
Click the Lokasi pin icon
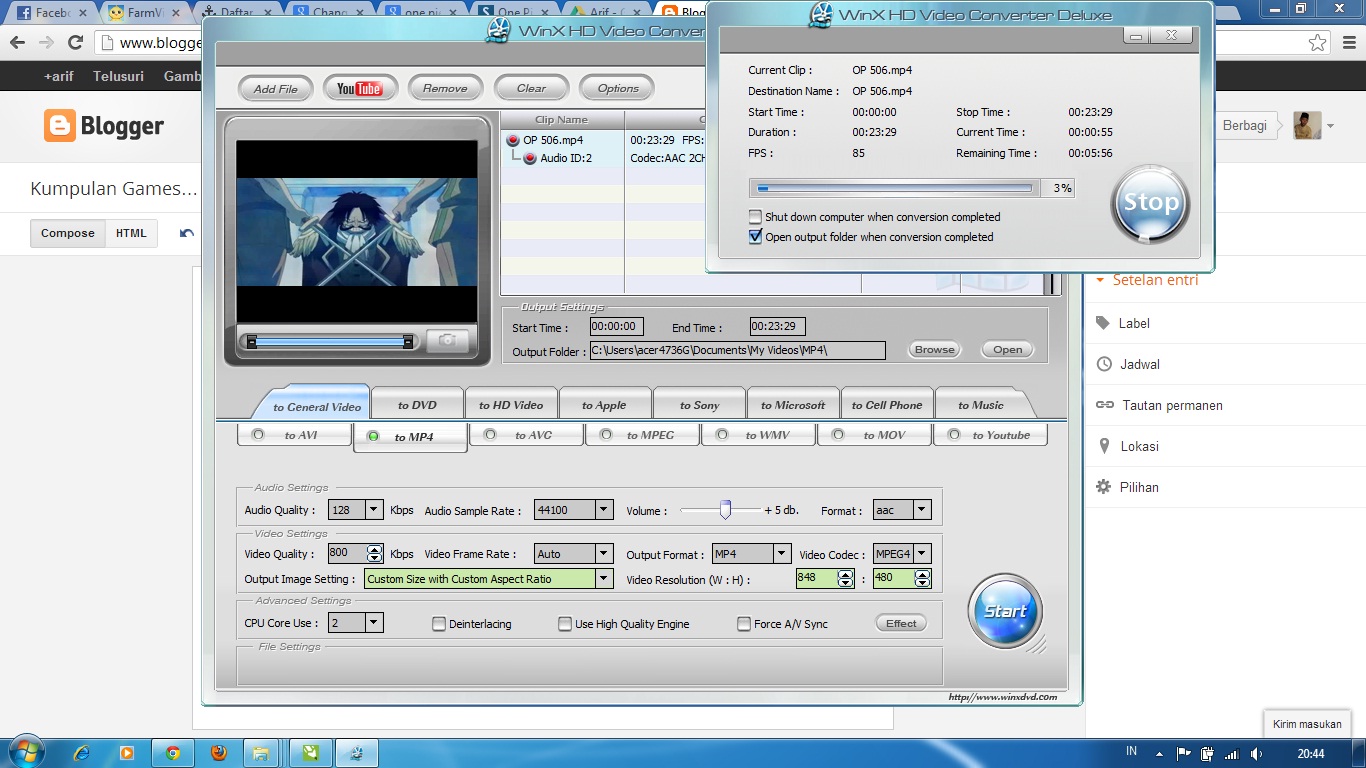[x=1104, y=446]
